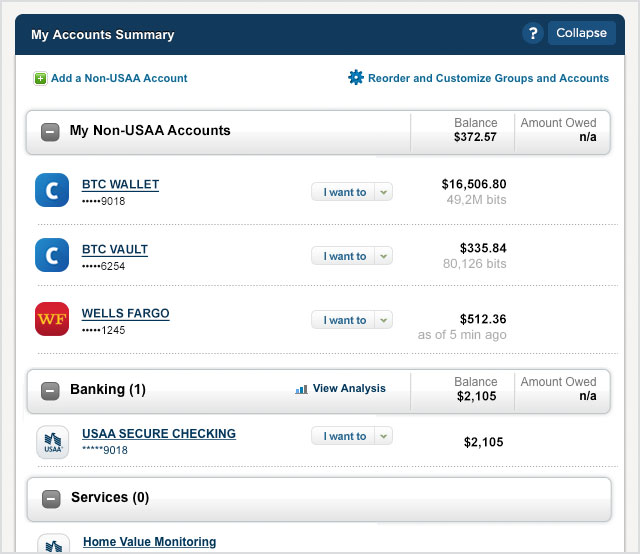
Task: Click the Collapse button in header
Action: (581, 33)
